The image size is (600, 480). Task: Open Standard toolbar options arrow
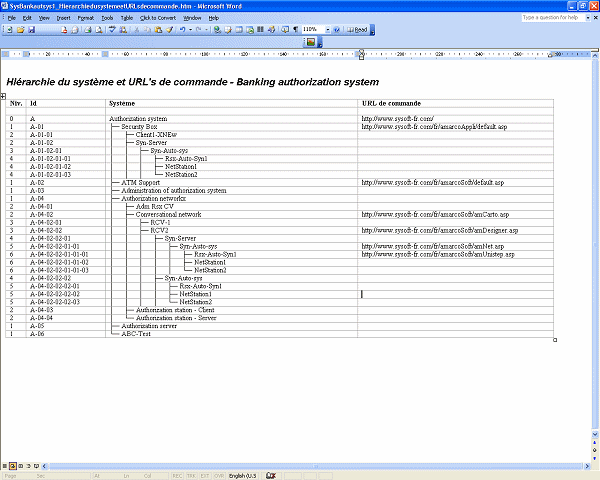click(372, 30)
